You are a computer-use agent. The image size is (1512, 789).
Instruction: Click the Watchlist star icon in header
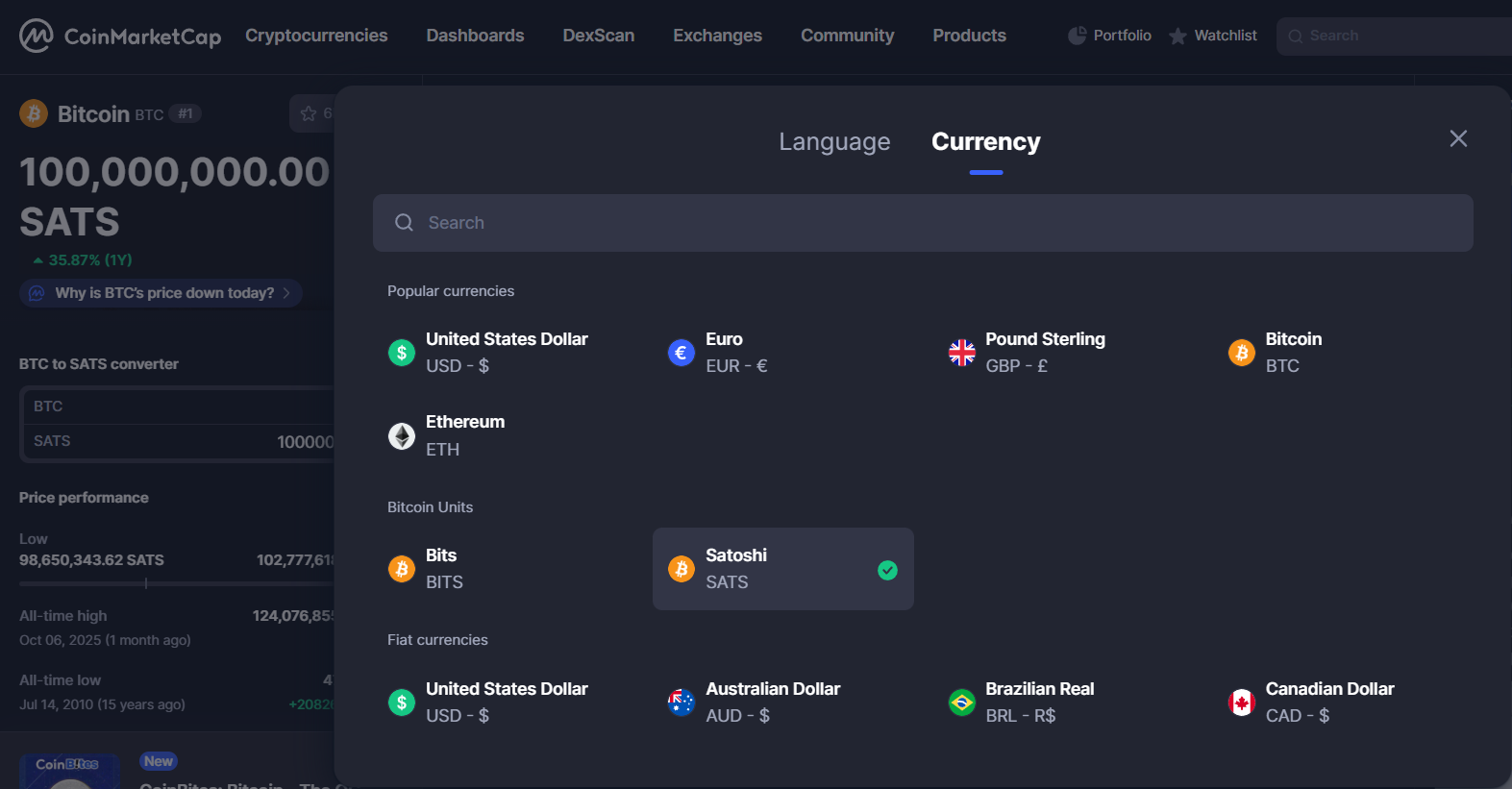pyautogui.click(x=1177, y=37)
